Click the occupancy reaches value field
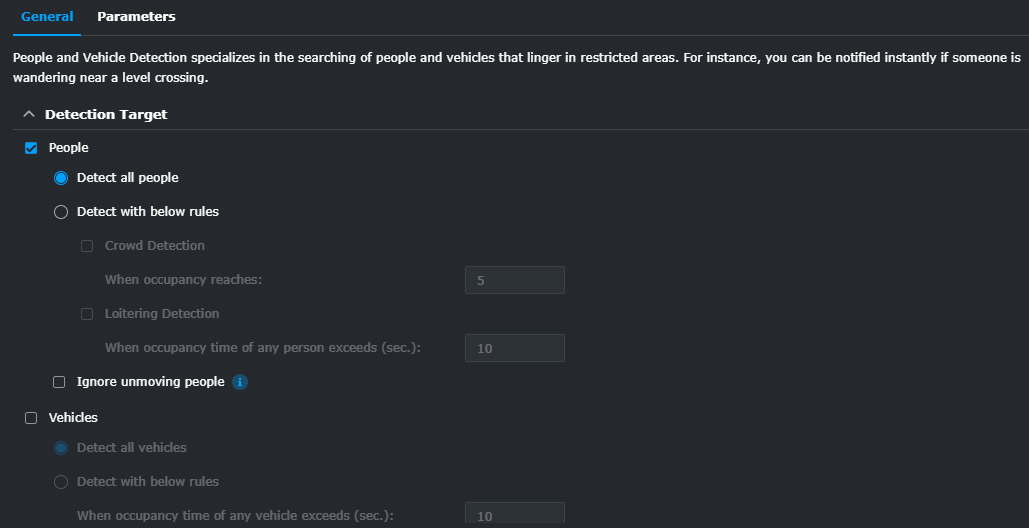This screenshot has width=1029, height=528. pyautogui.click(x=515, y=280)
